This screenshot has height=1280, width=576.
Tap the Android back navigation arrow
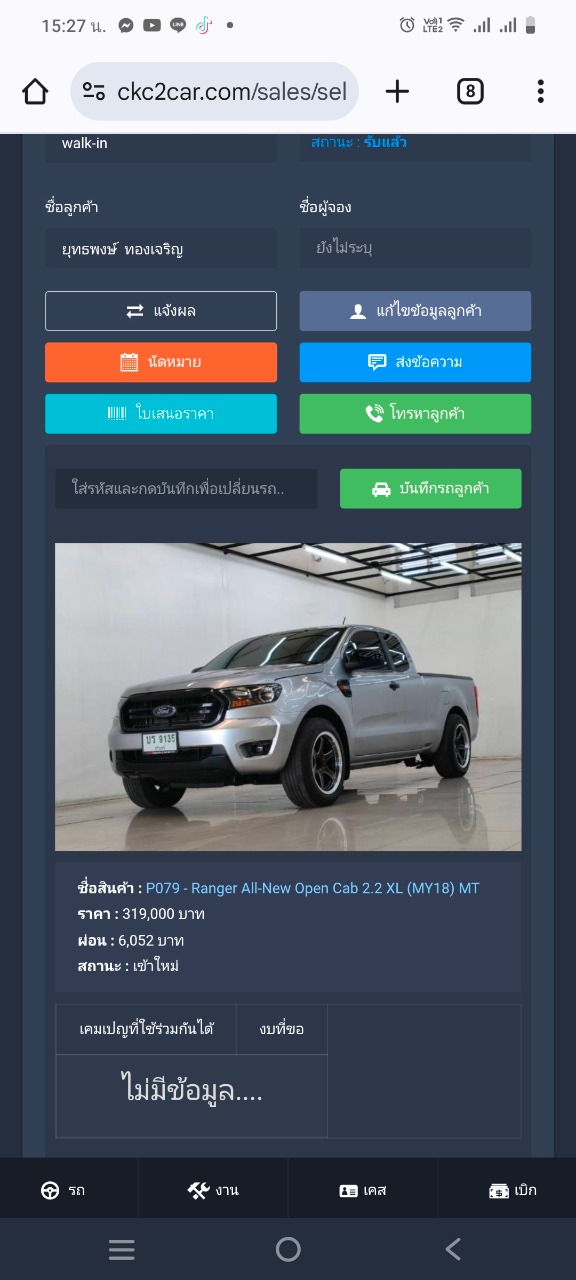click(x=453, y=1249)
